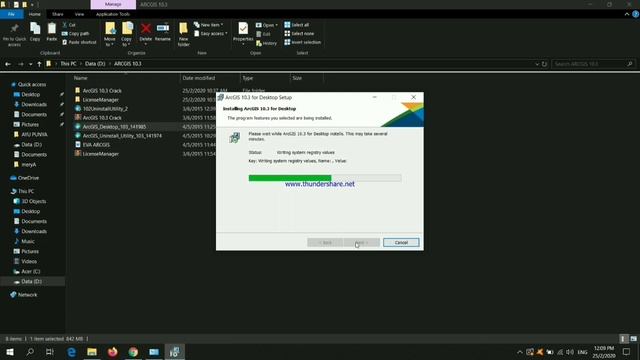Click Select all in ribbon

pyautogui.click(x=297, y=25)
